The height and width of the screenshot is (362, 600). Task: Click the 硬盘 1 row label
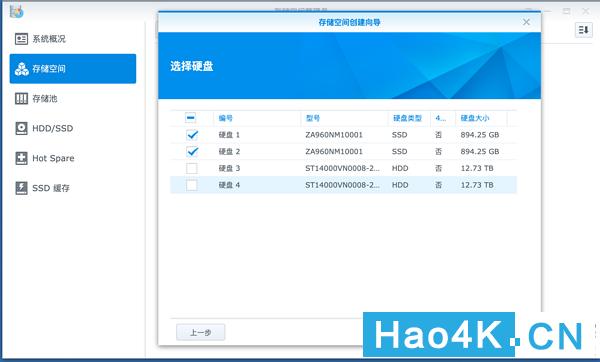pyautogui.click(x=229, y=135)
